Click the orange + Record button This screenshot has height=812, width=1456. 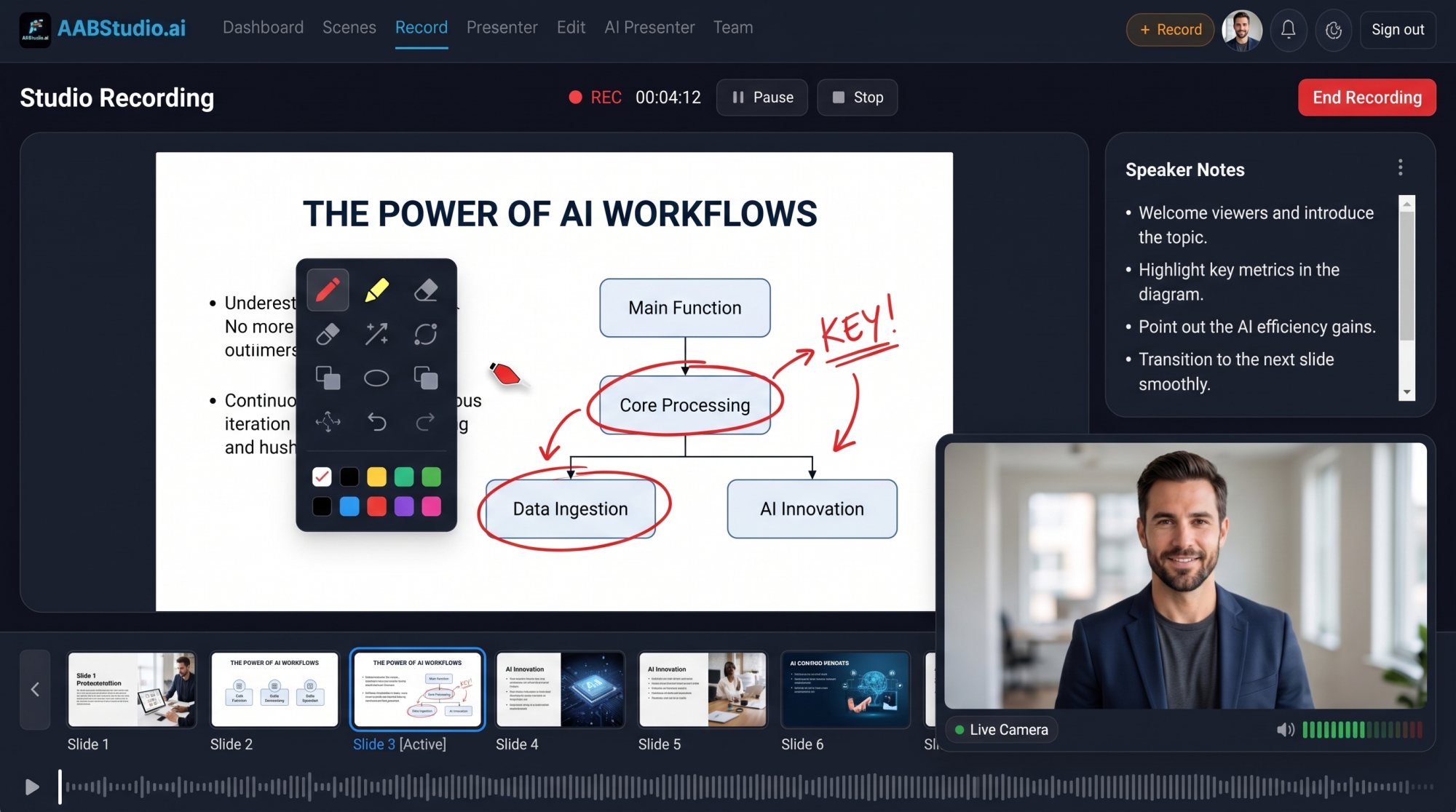point(1170,30)
